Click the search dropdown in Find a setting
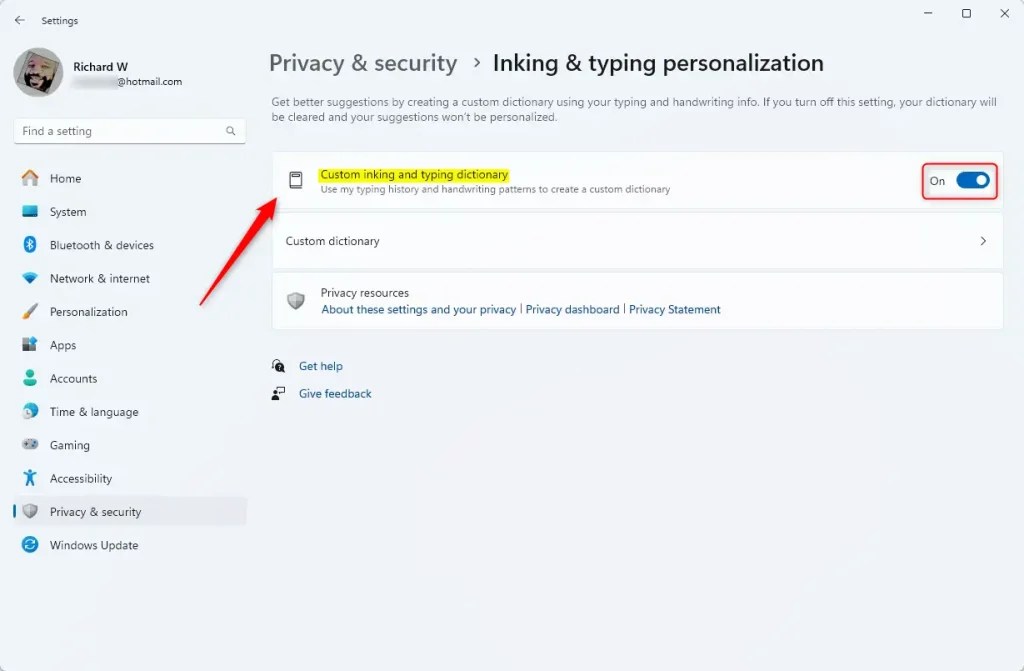The height and width of the screenshot is (671, 1024). [x=229, y=131]
